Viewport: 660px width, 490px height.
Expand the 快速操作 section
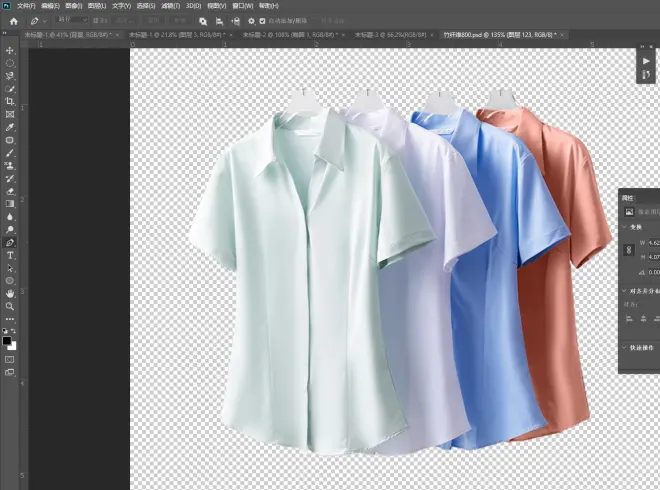coord(623,348)
